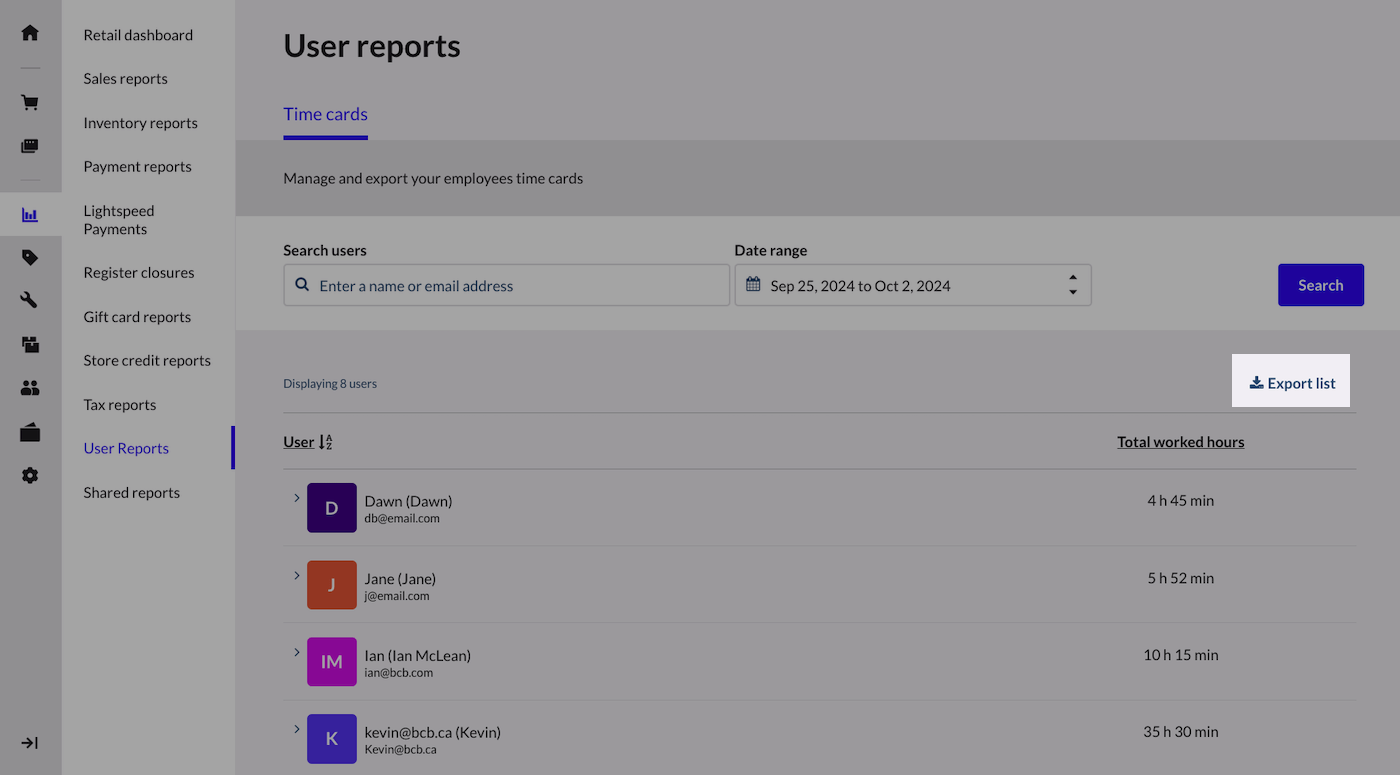This screenshot has width=1400, height=775.
Task: Open the Date range picker
Action: point(912,286)
